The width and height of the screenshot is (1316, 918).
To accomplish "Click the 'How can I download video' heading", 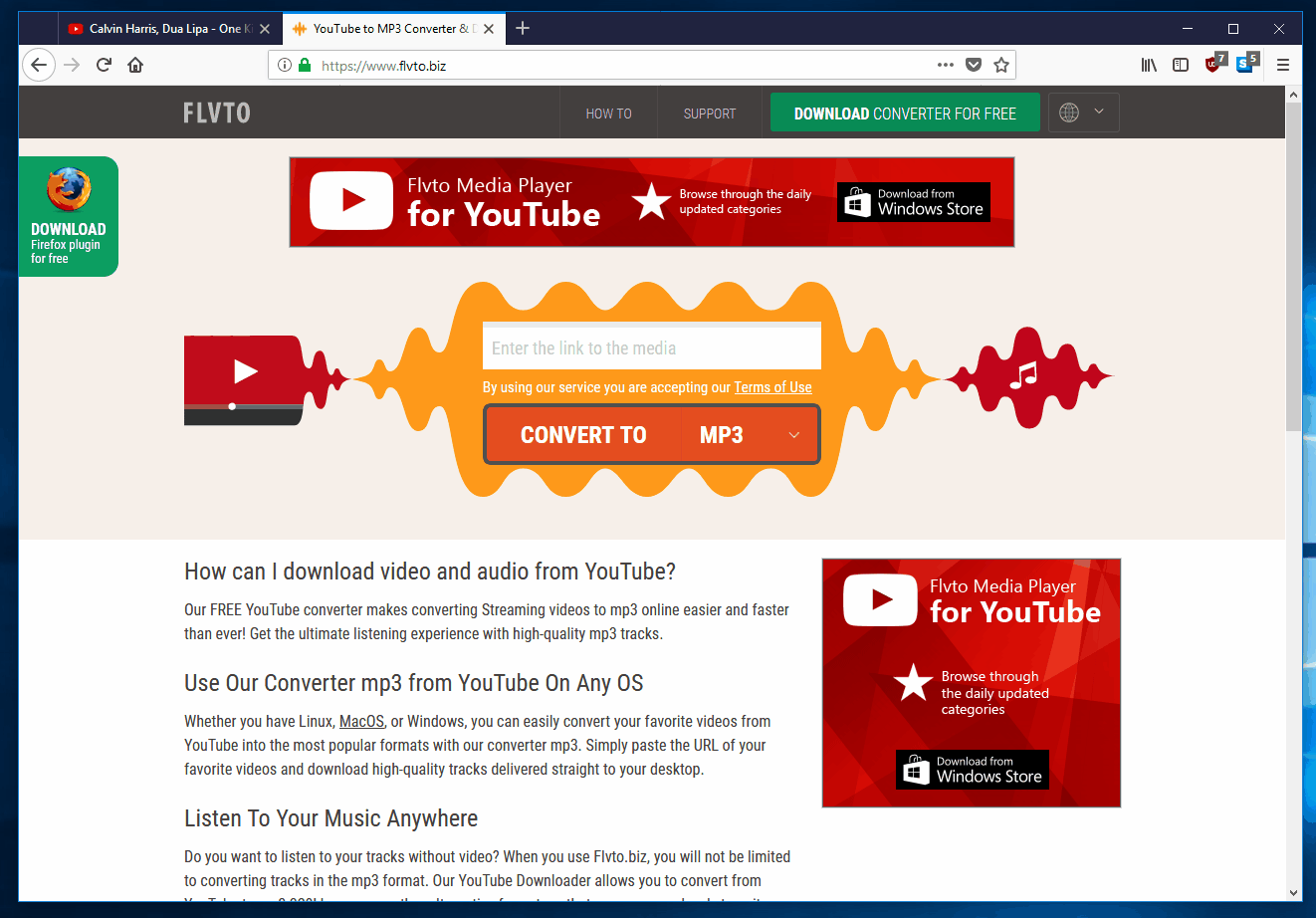I will [x=430, y=572].
